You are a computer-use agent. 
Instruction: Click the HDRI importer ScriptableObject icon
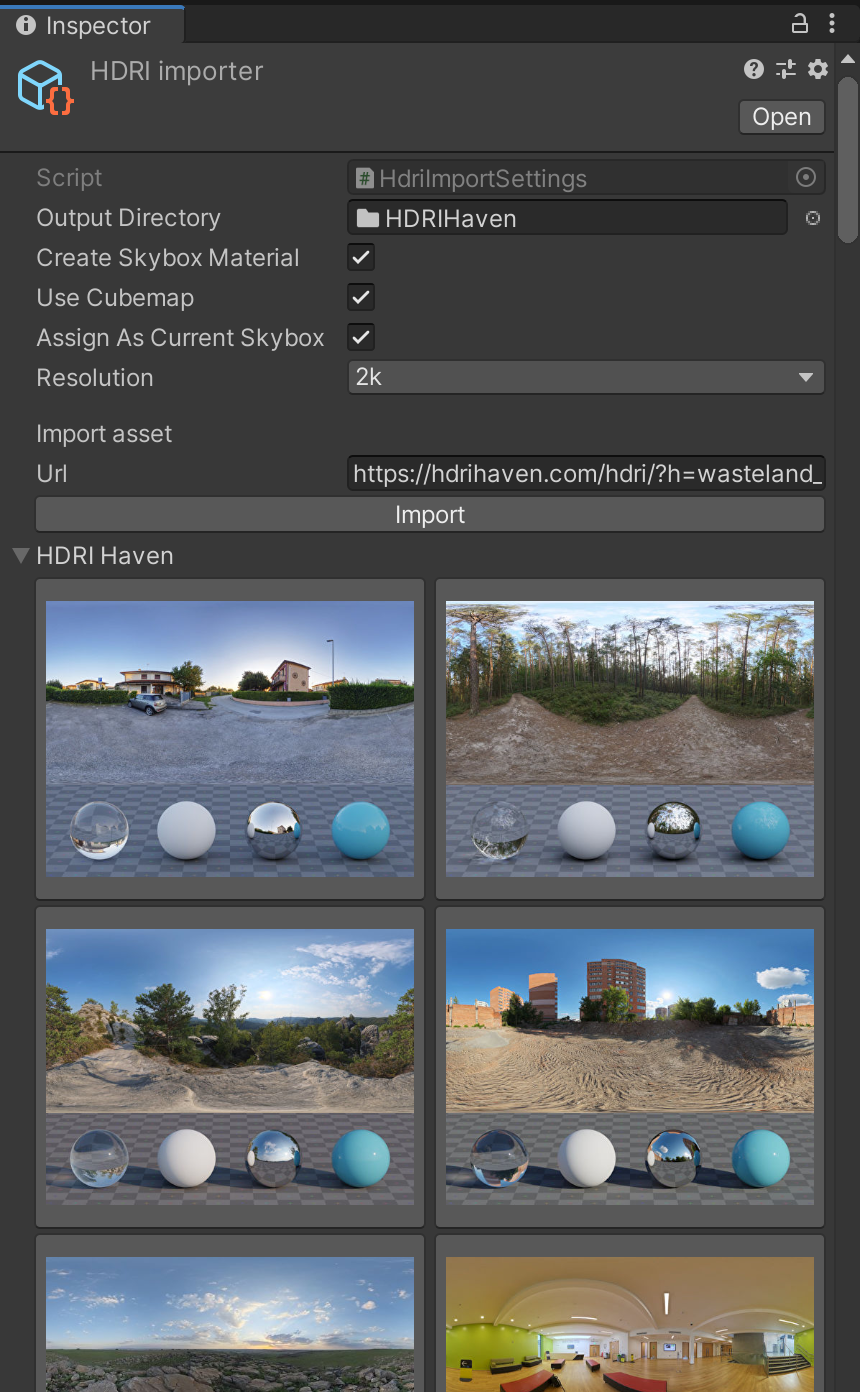46,87
